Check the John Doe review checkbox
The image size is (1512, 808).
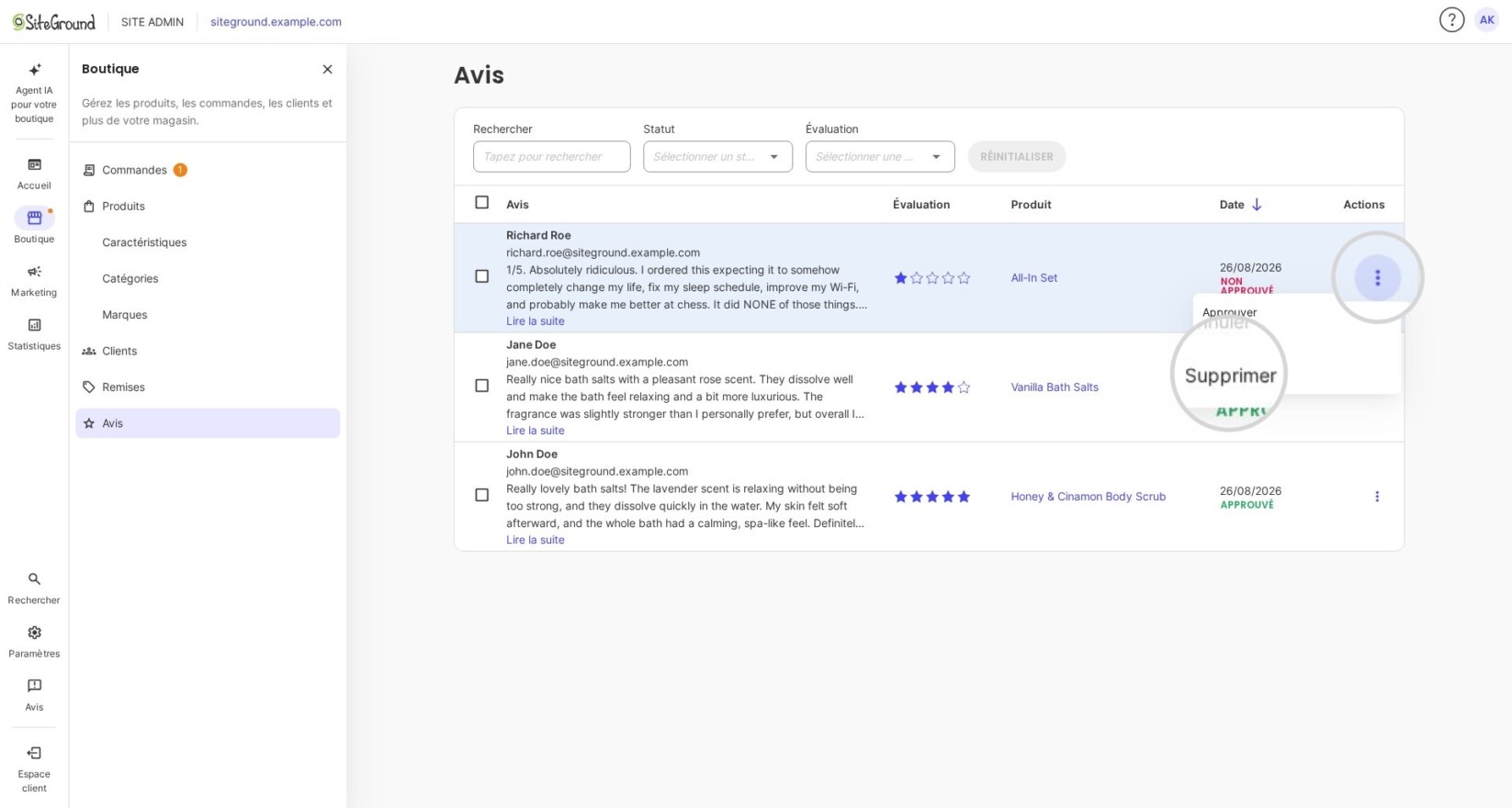(x=481, y=495)
